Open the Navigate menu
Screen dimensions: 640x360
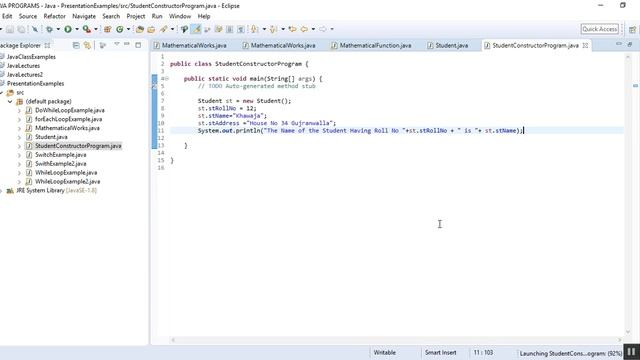pyautogui.click(x=84, y=16)
